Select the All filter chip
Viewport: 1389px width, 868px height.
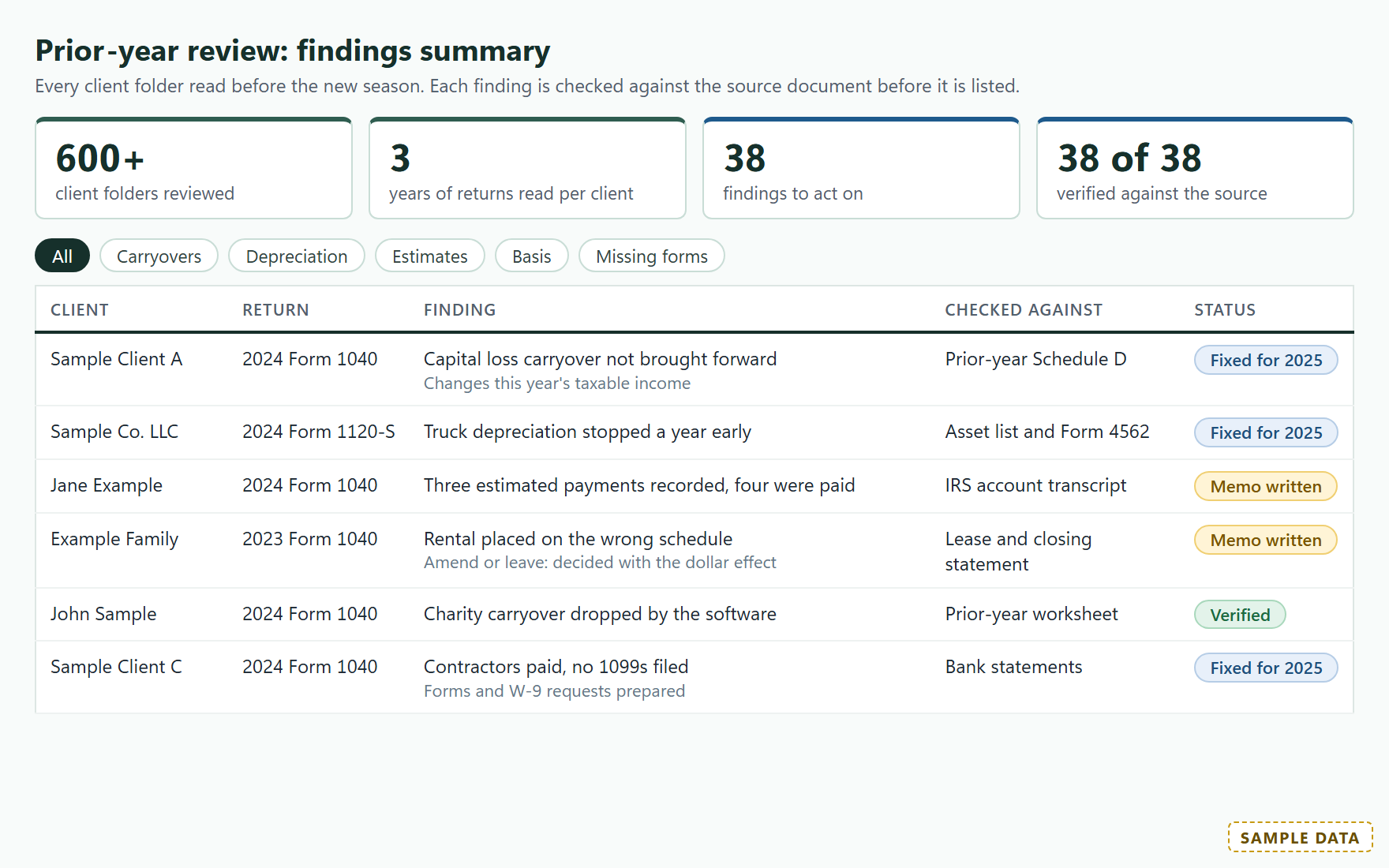click(x=62, y=256)
